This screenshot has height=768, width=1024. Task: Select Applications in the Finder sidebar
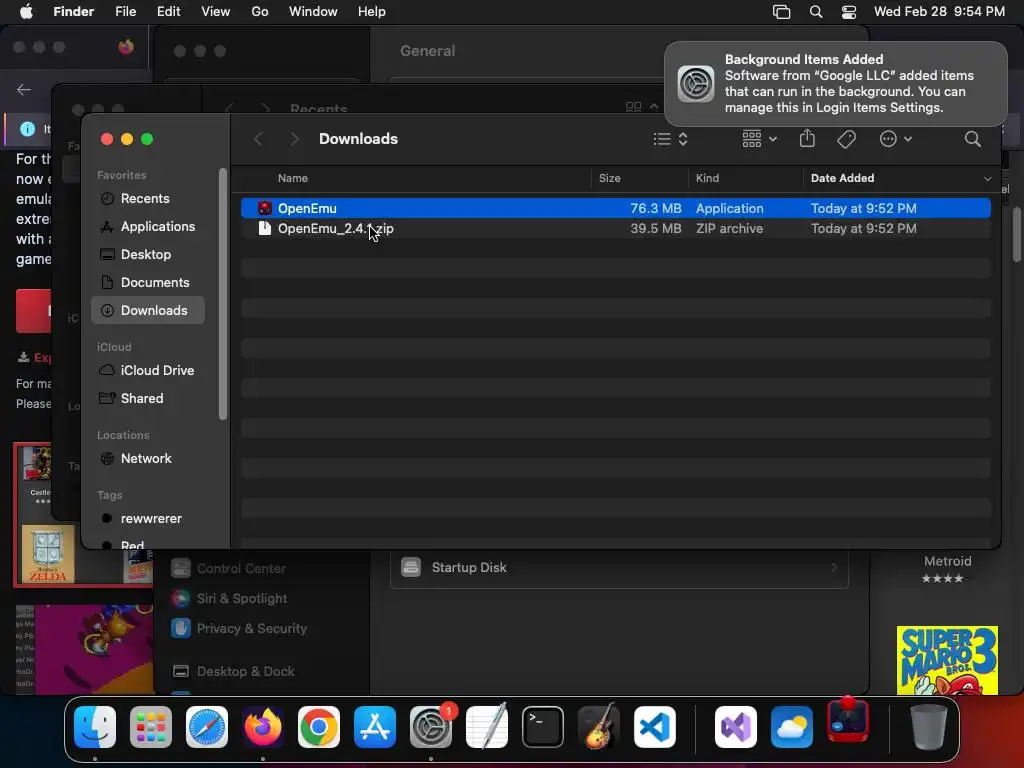[x=148, y=227]
